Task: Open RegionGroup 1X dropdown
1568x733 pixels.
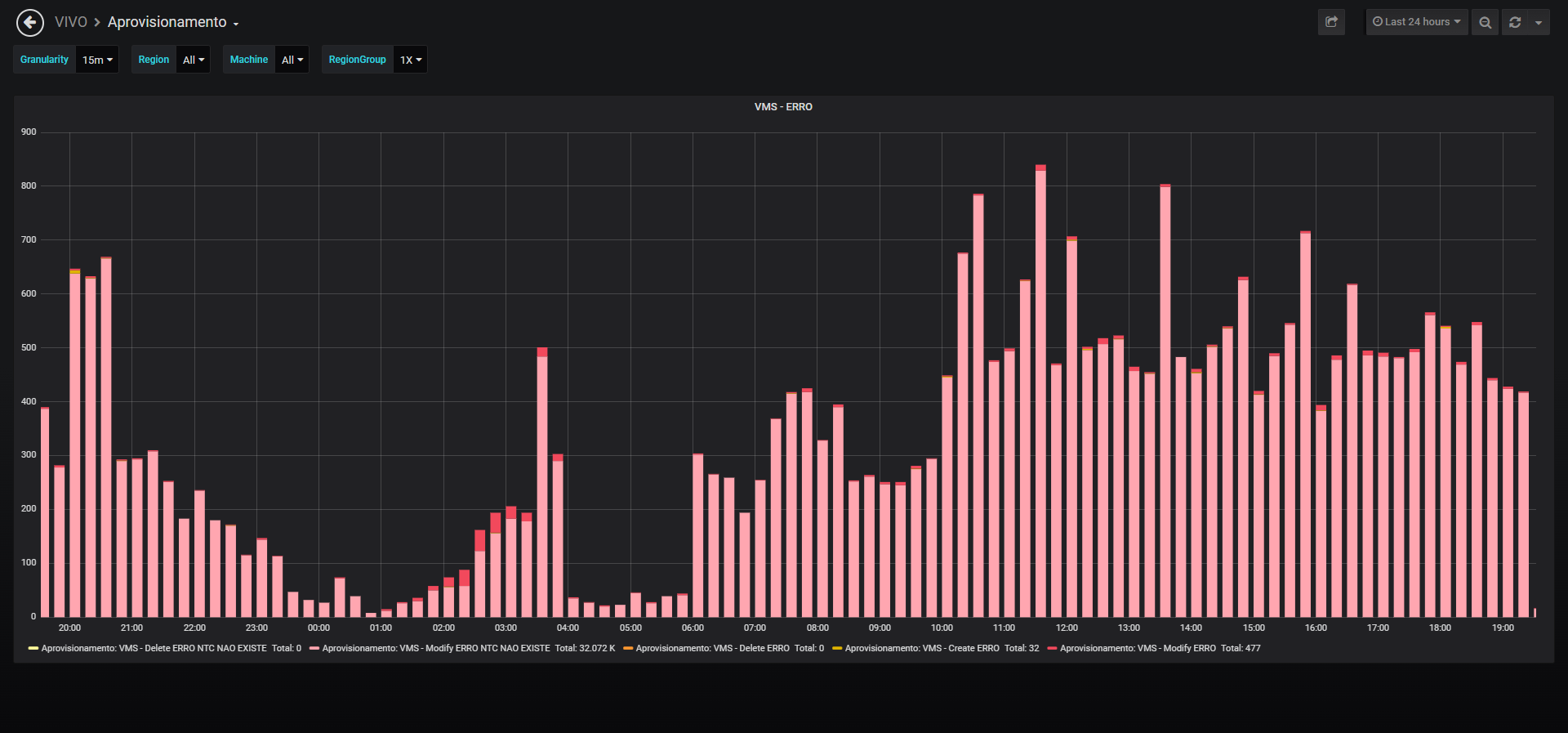Action: point(411,60)
